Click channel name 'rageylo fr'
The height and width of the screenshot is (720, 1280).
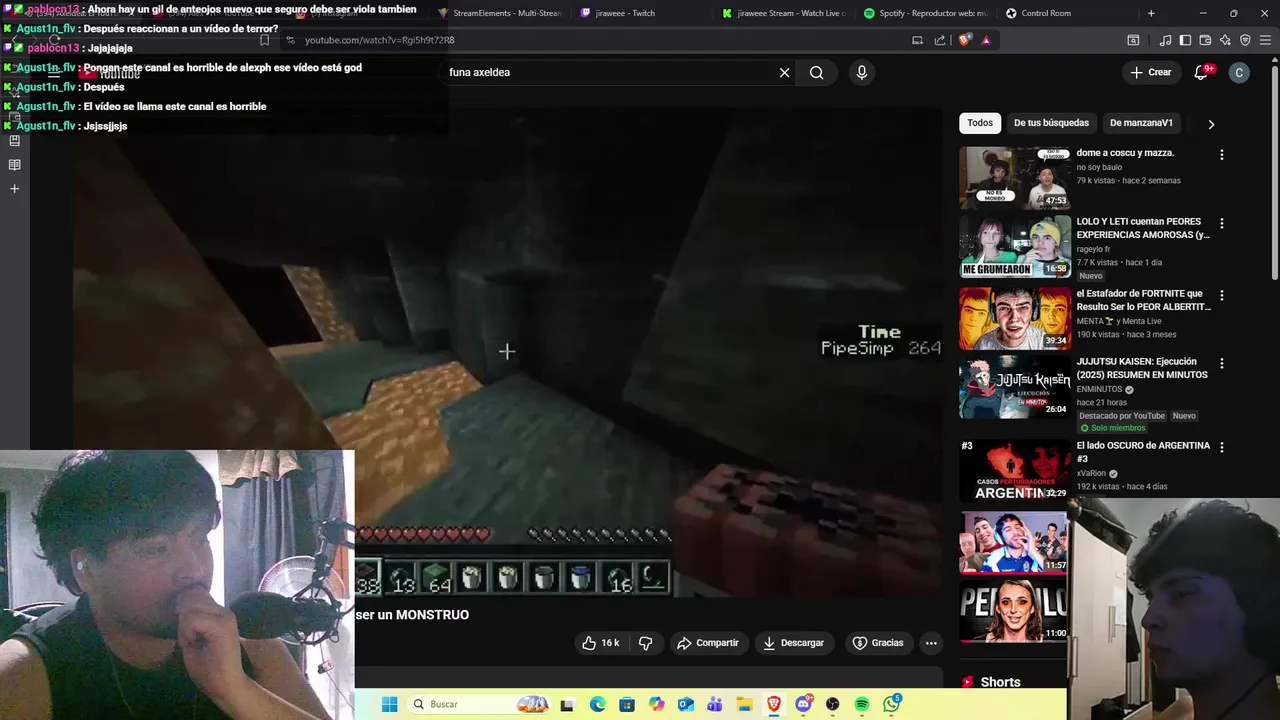coord(1093,249)
